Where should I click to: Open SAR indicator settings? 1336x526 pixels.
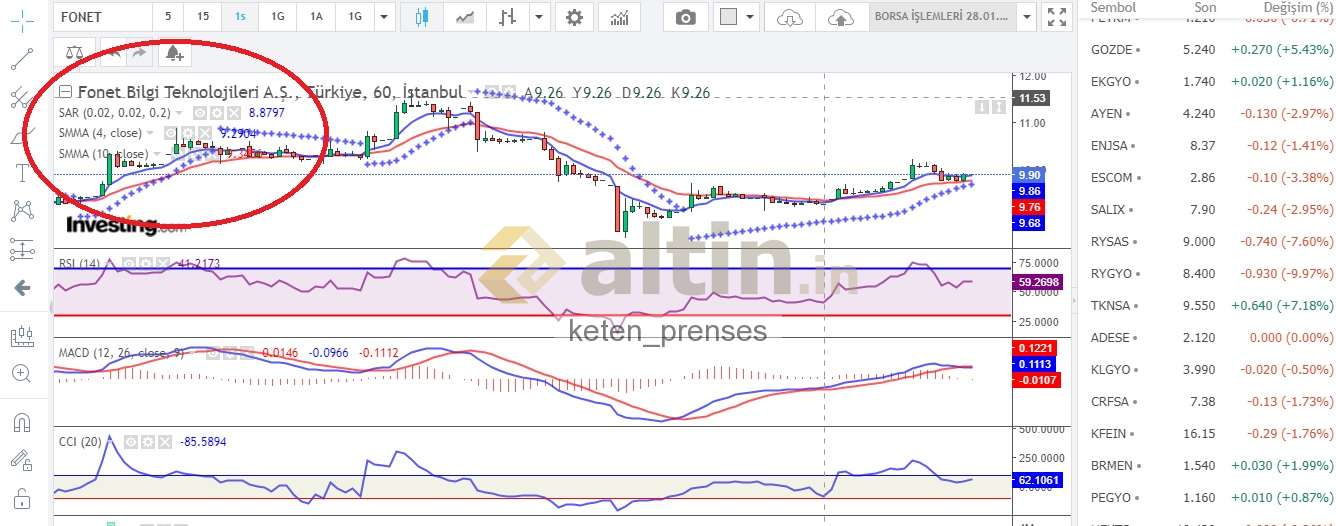tap(216, 113)
